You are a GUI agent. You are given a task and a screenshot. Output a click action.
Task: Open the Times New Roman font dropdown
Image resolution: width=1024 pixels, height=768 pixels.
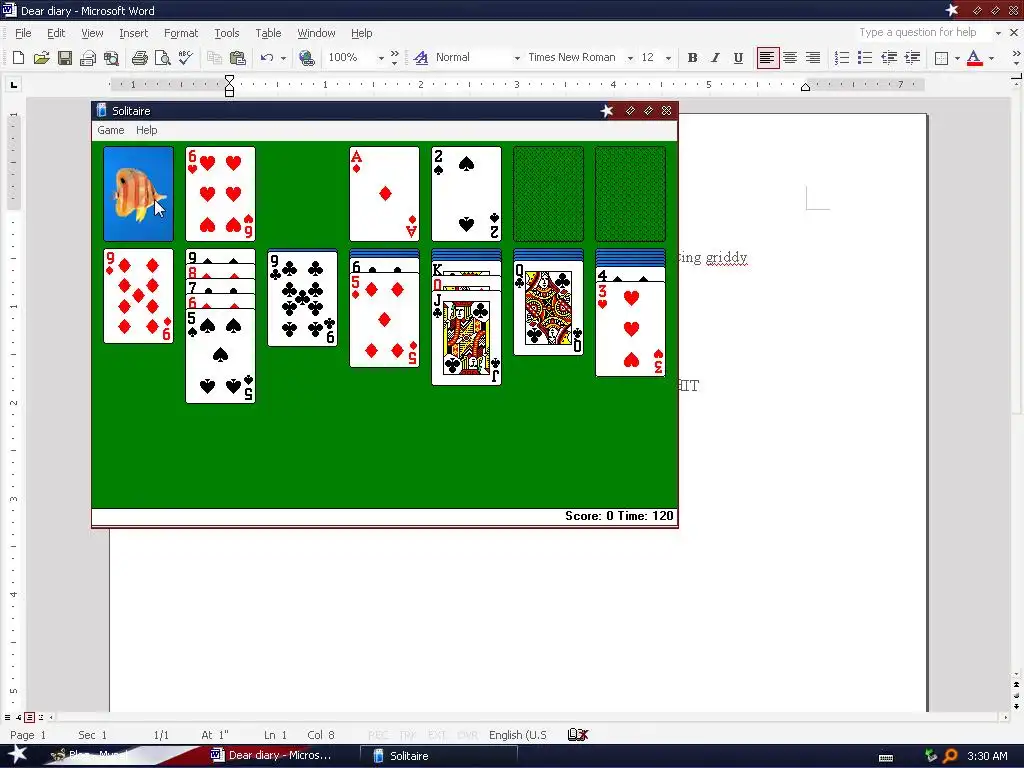[x=630, y=58]
